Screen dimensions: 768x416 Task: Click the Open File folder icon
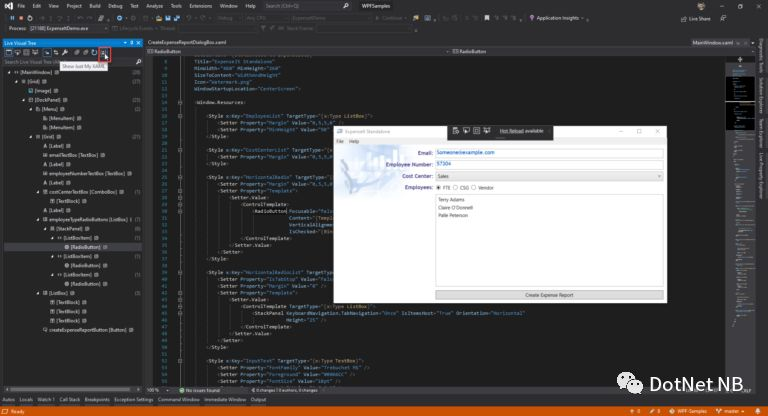pos(159,18)
